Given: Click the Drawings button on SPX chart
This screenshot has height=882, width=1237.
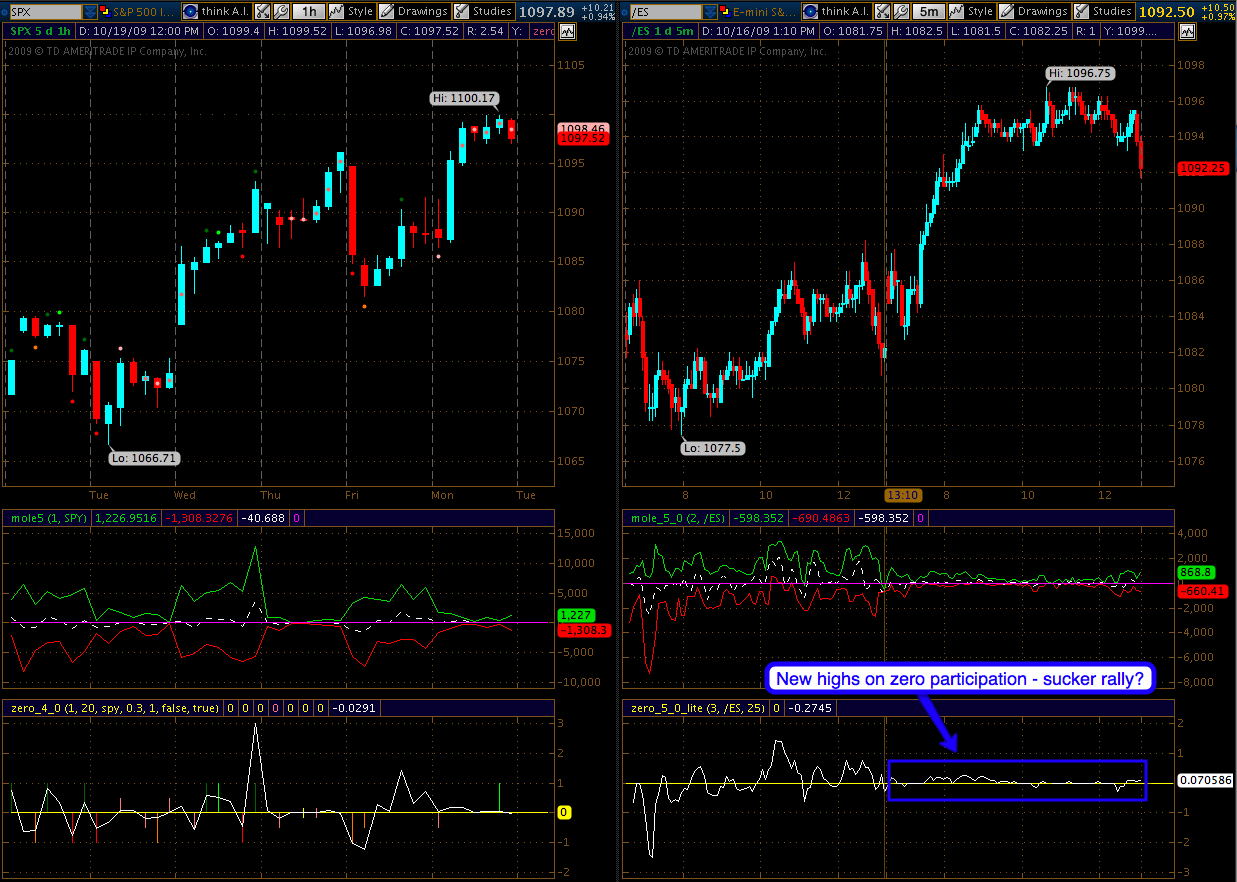Looking at the screenshot, I should click(413, 11).
